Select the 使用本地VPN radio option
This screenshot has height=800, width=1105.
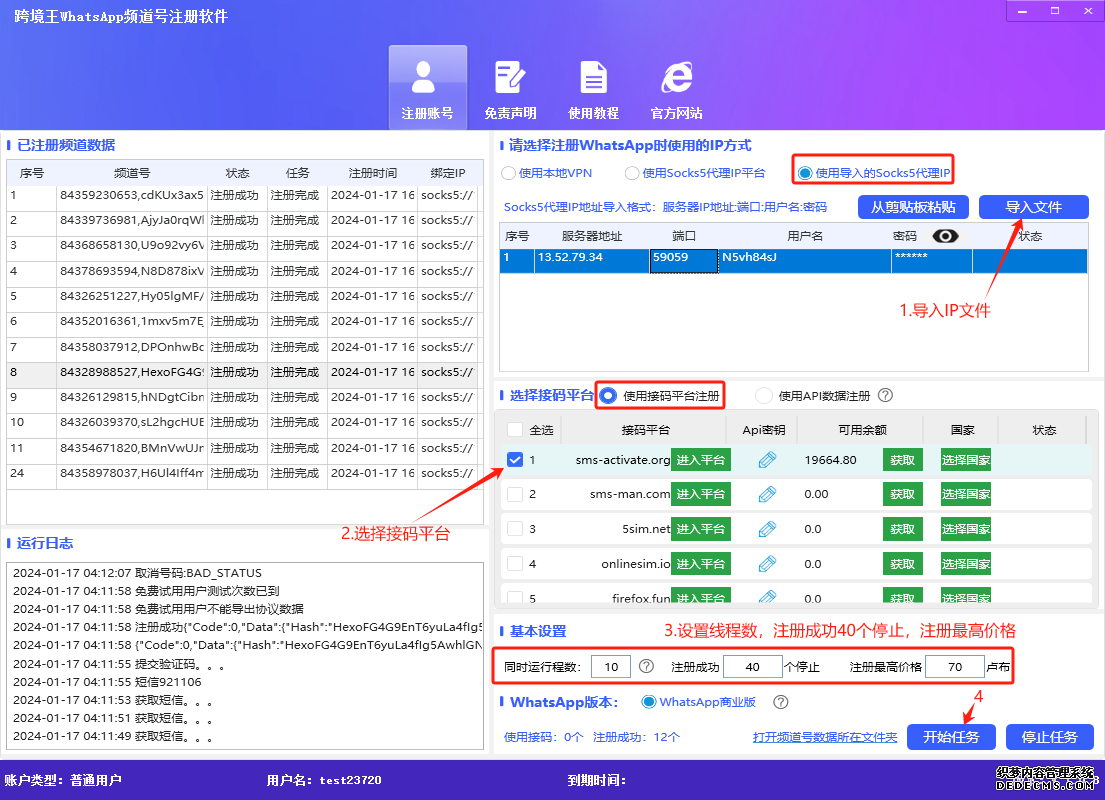pos(509,171)
